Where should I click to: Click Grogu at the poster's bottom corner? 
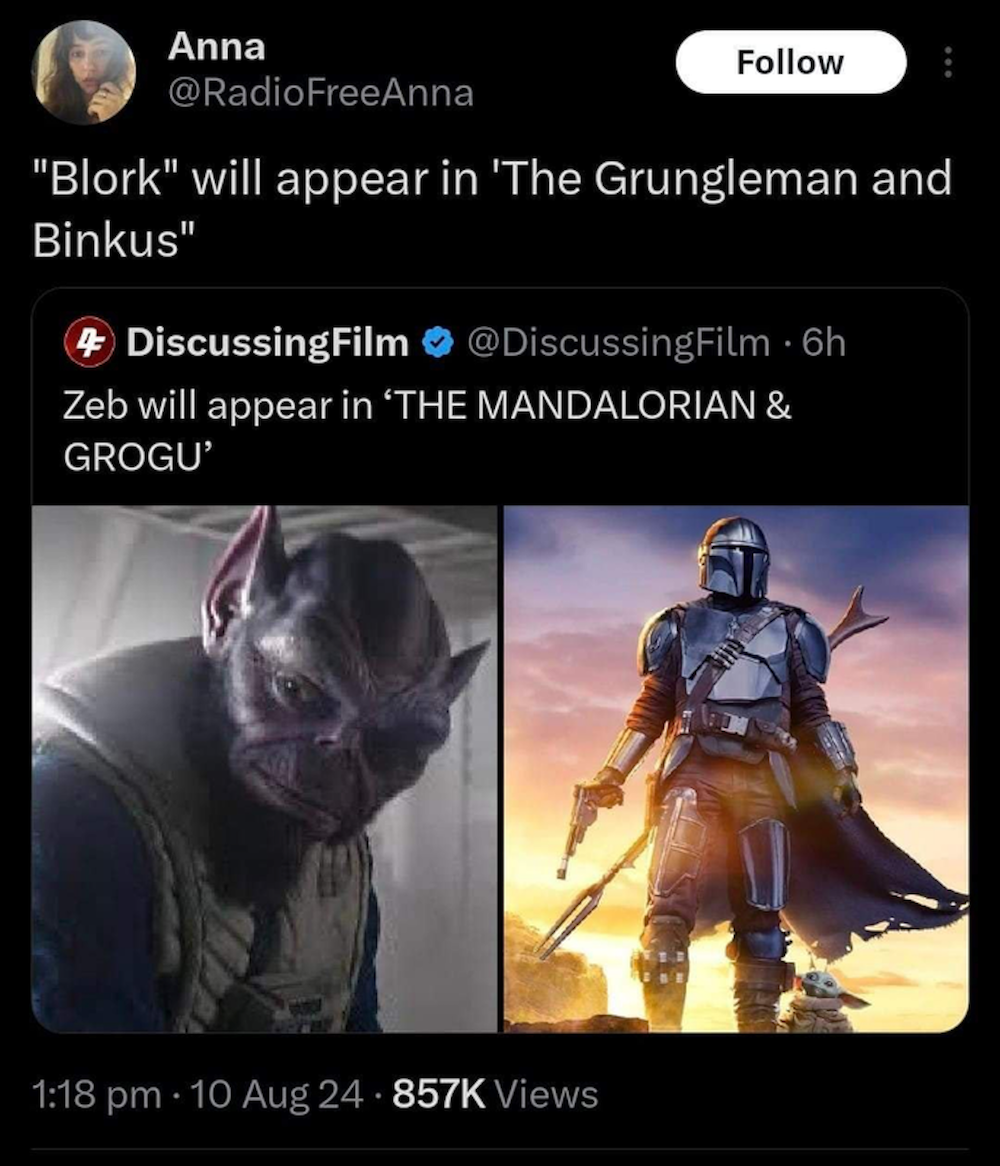click(822, 1000)
